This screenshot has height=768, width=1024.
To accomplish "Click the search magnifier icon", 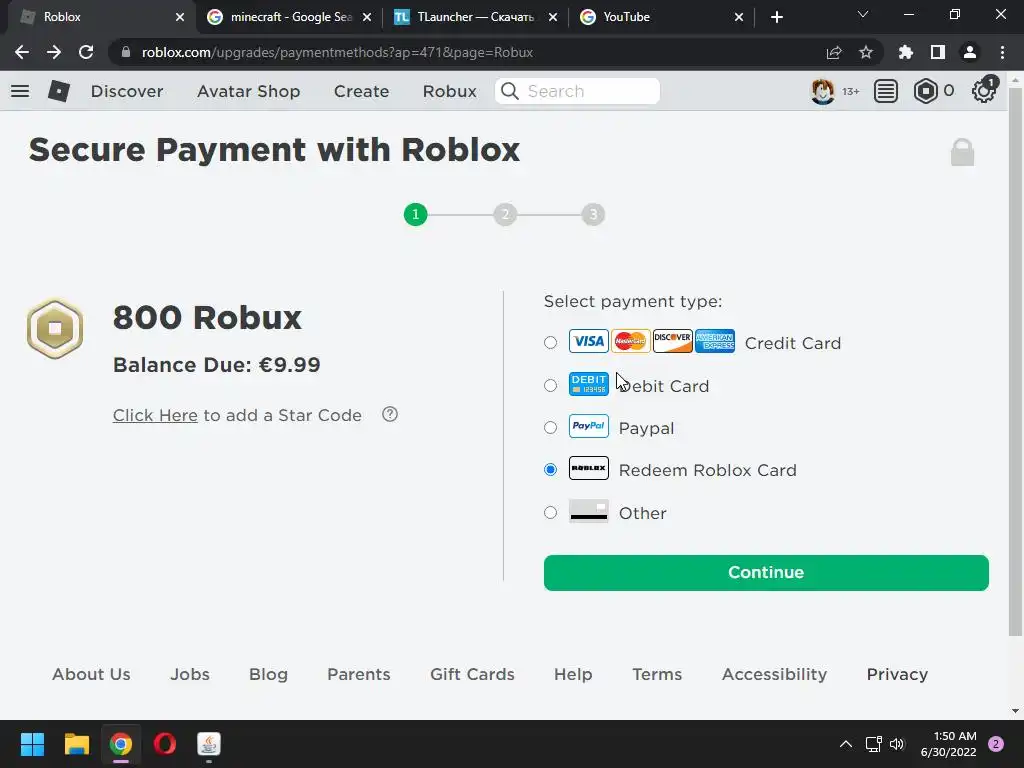I will [510, 91].
